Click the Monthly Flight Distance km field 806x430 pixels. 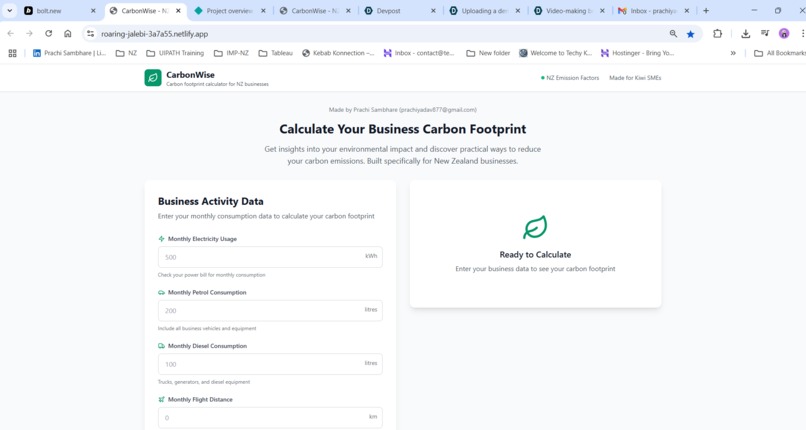pyautogui.click(x=270, y=417)
